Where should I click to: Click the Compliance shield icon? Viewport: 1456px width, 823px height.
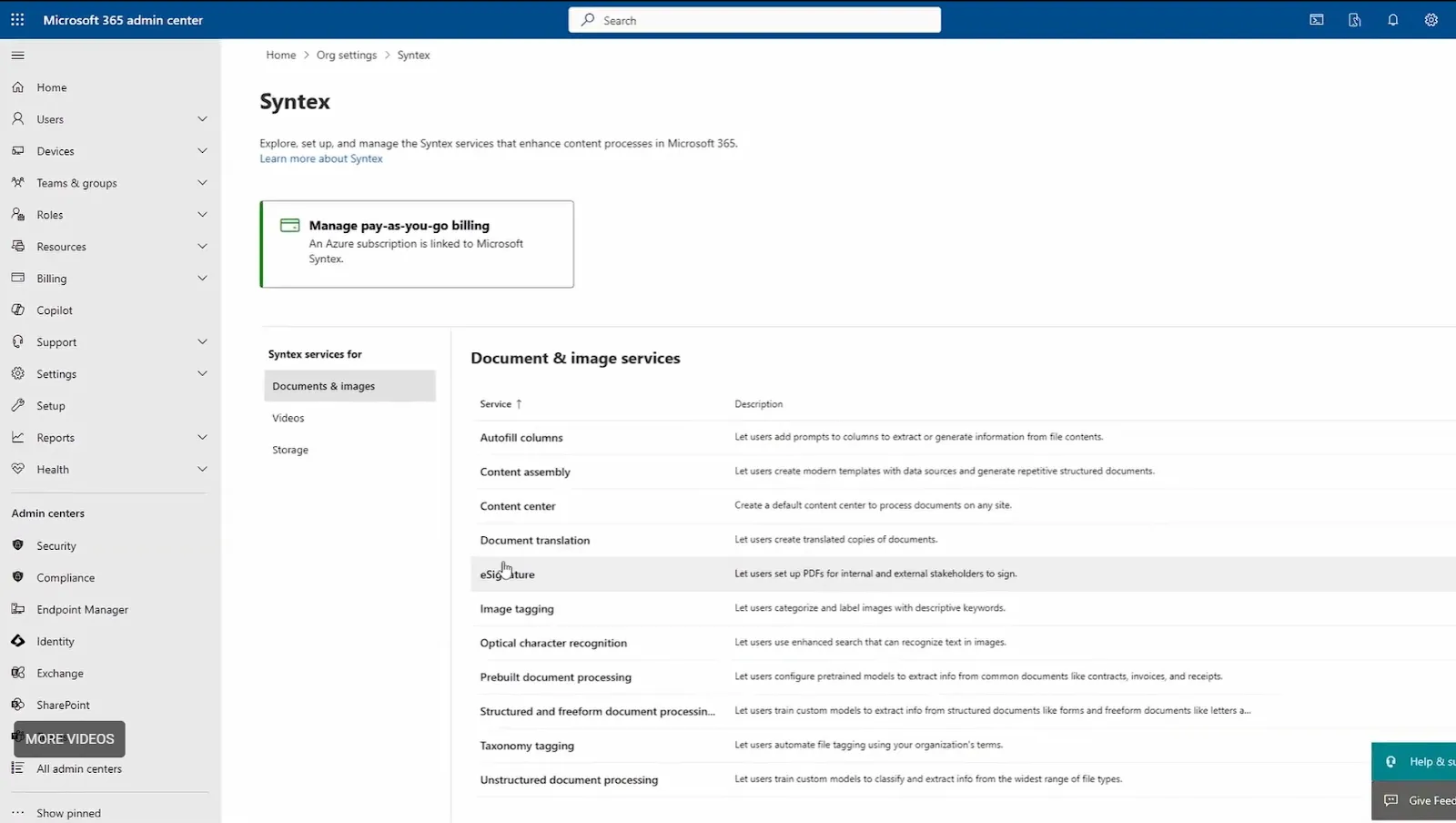(x=17, y=577)
